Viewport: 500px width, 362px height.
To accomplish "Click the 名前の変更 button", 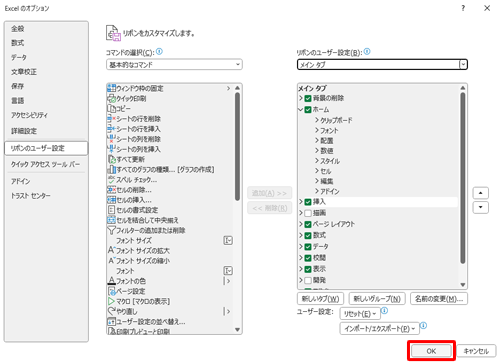I will pos(439,299).
